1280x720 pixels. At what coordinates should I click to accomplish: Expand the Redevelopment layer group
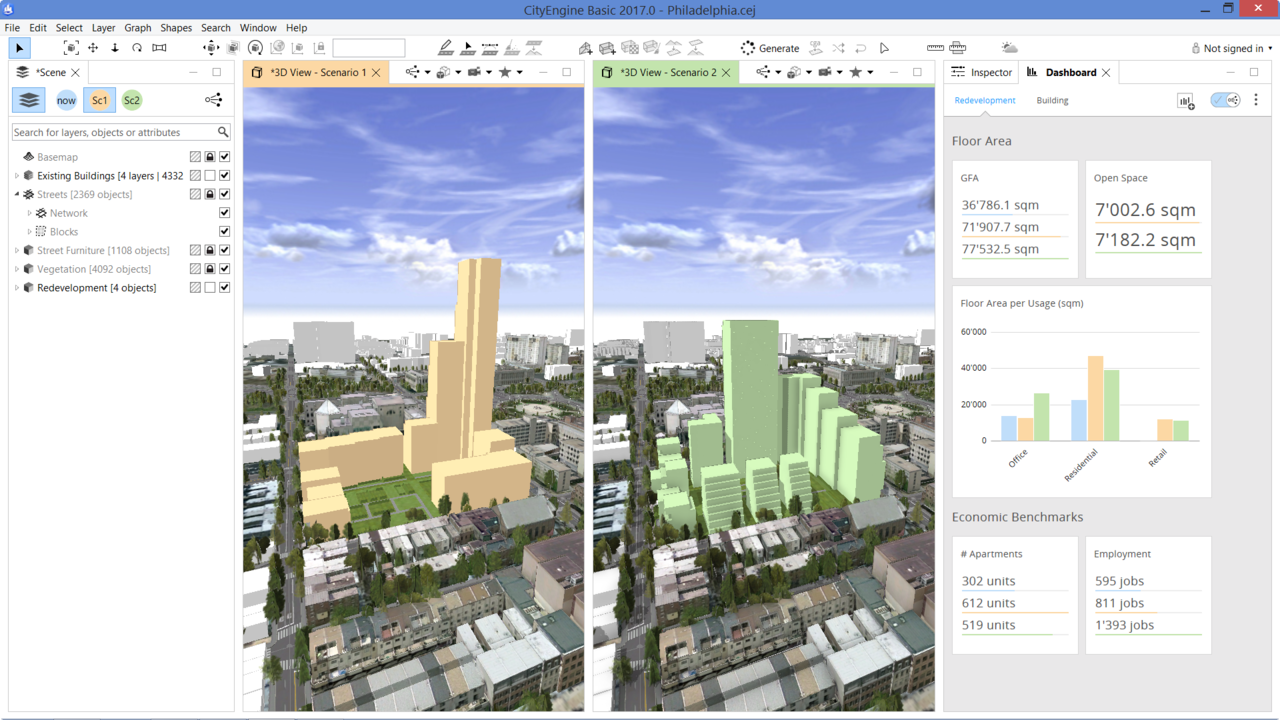[x=17, y=288]
